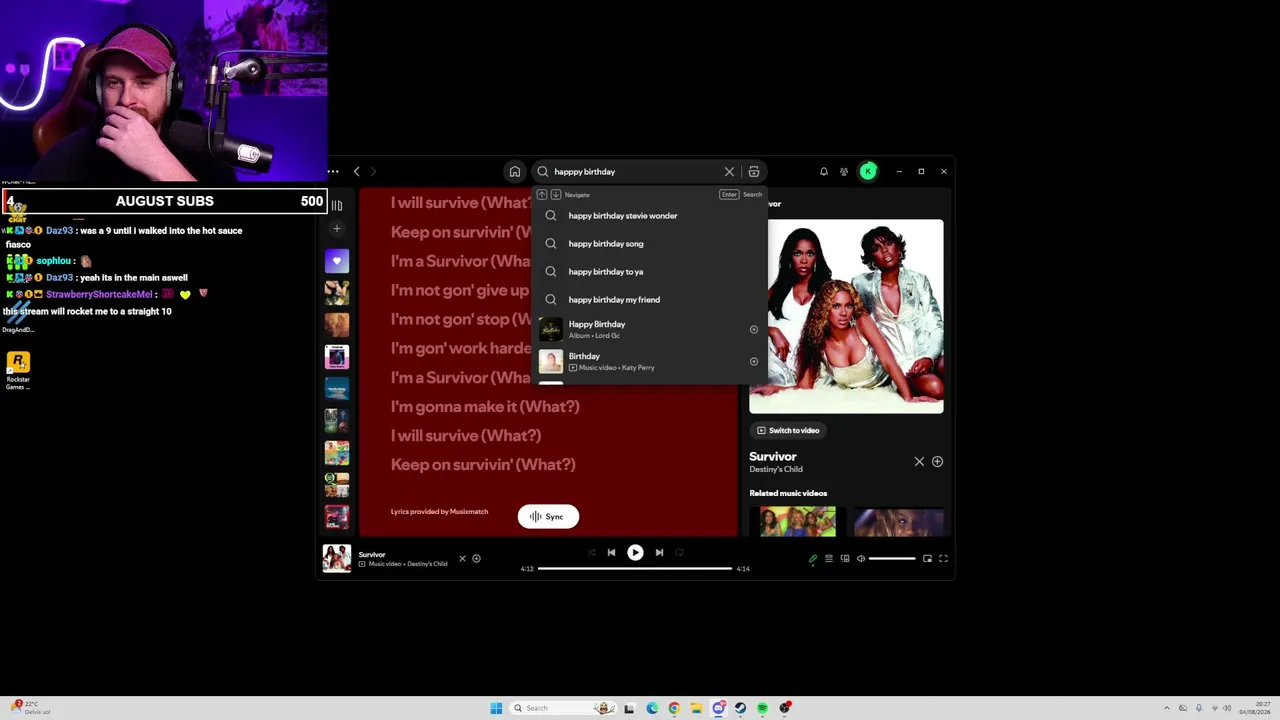The height and width of the screenshot is (720, 1280).
Task: Open Spotify notifications bell
Action: pos(824,172)
